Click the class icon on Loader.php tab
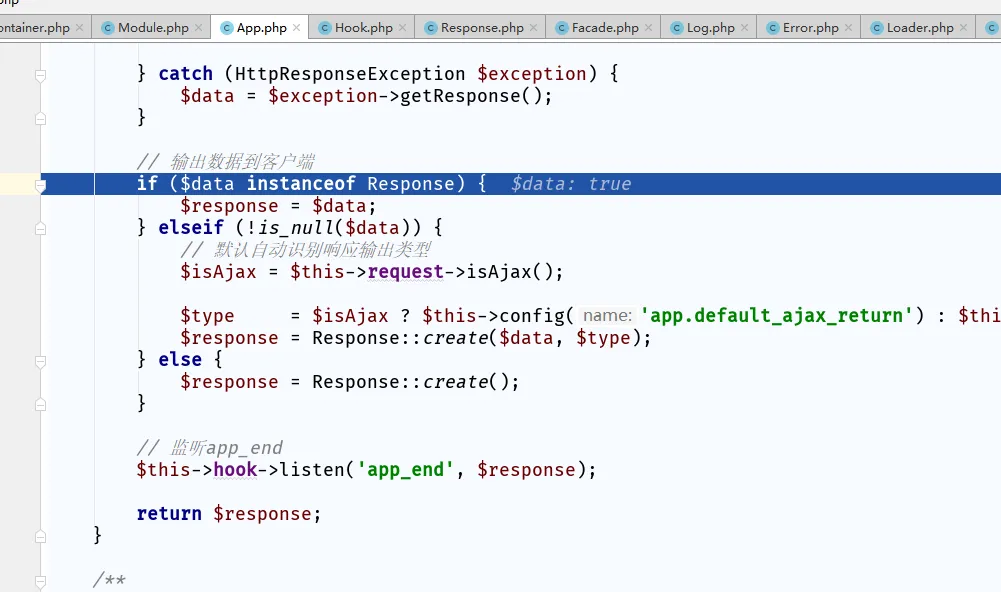The height and width of the screenshot is (592, 1001). coord(876,28)
